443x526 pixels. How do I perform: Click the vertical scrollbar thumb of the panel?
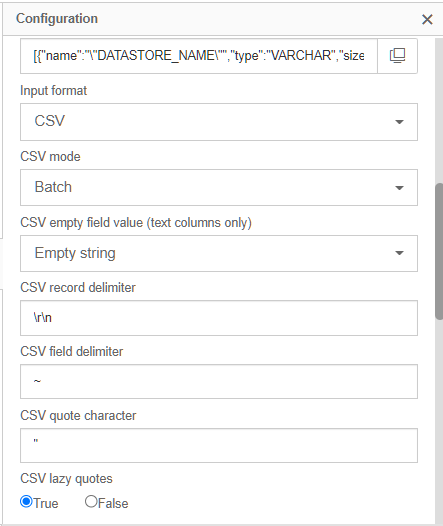439,252
